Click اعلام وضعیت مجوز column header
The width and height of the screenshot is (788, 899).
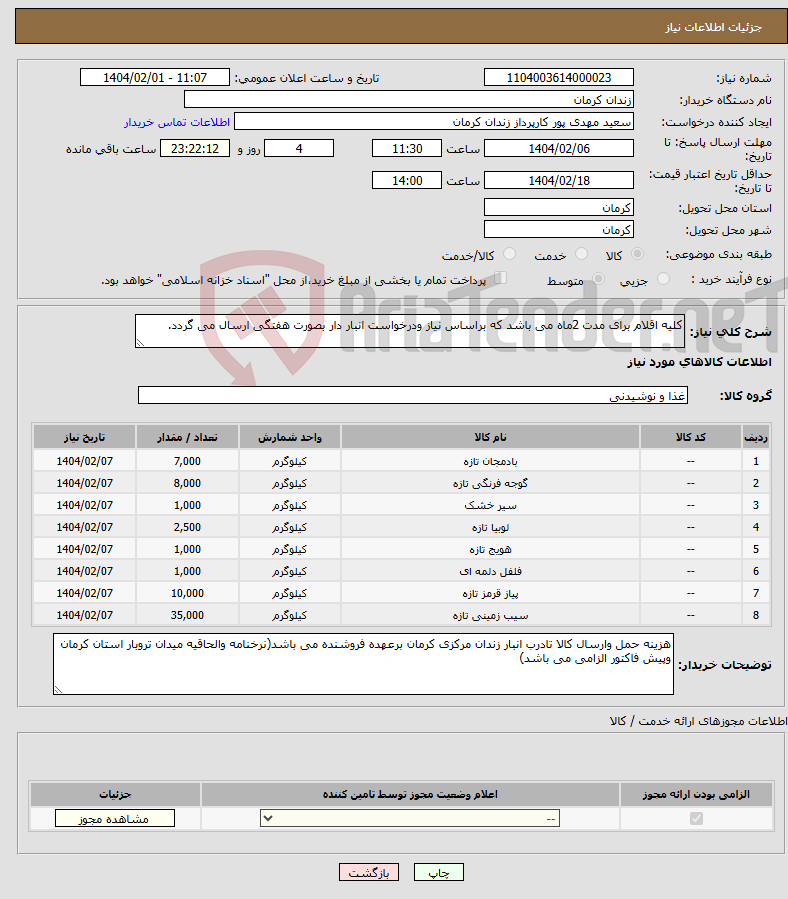coord(410,794)
